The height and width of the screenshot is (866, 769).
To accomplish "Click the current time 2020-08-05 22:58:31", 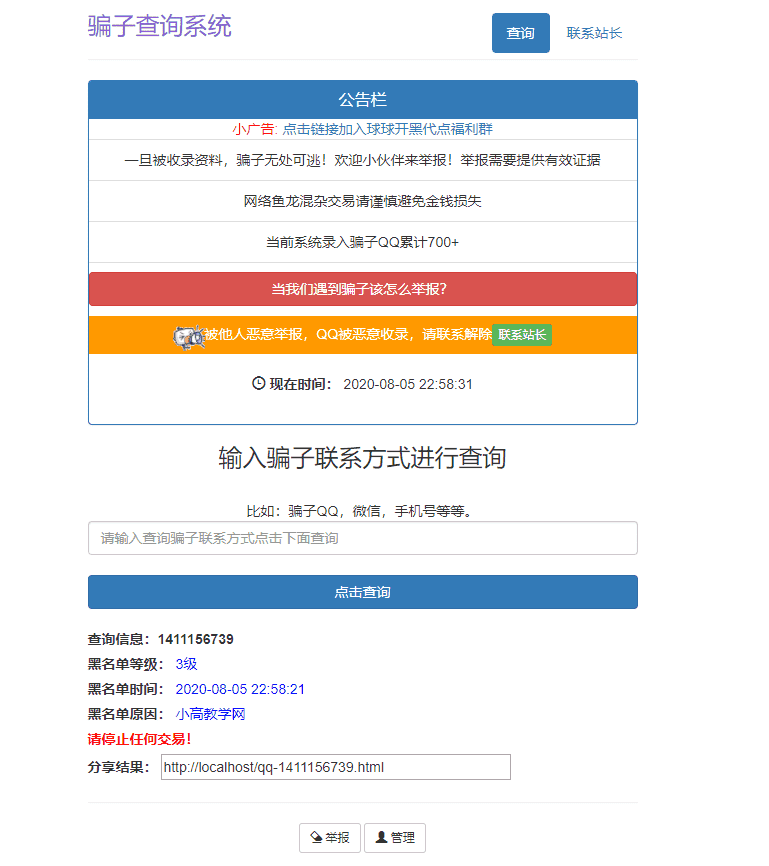I will [x=408, y=384].
